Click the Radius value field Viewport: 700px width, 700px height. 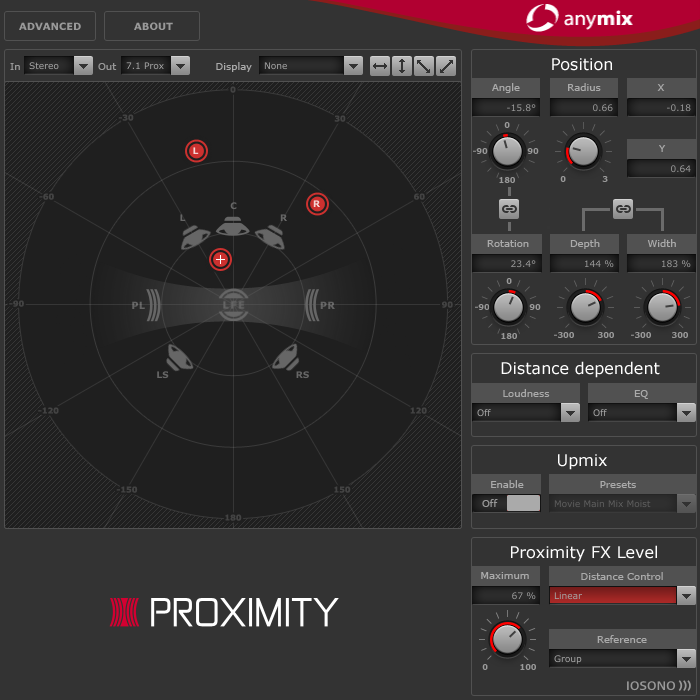[583, 108]
